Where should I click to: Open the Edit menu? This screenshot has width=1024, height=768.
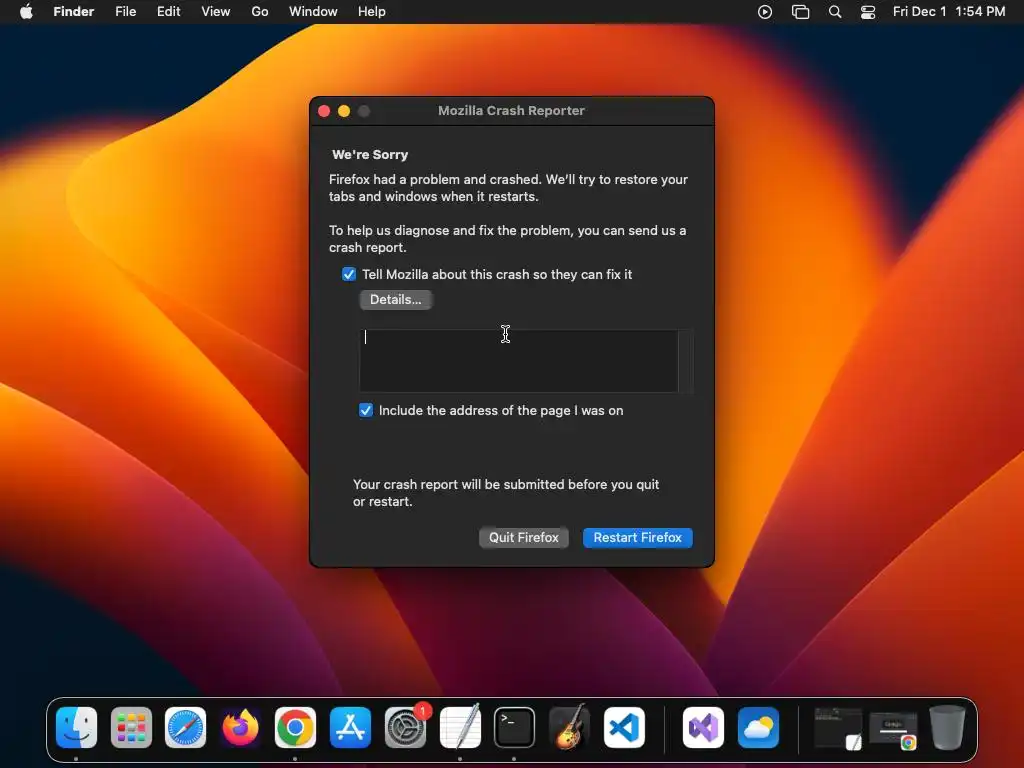(168, 12)
